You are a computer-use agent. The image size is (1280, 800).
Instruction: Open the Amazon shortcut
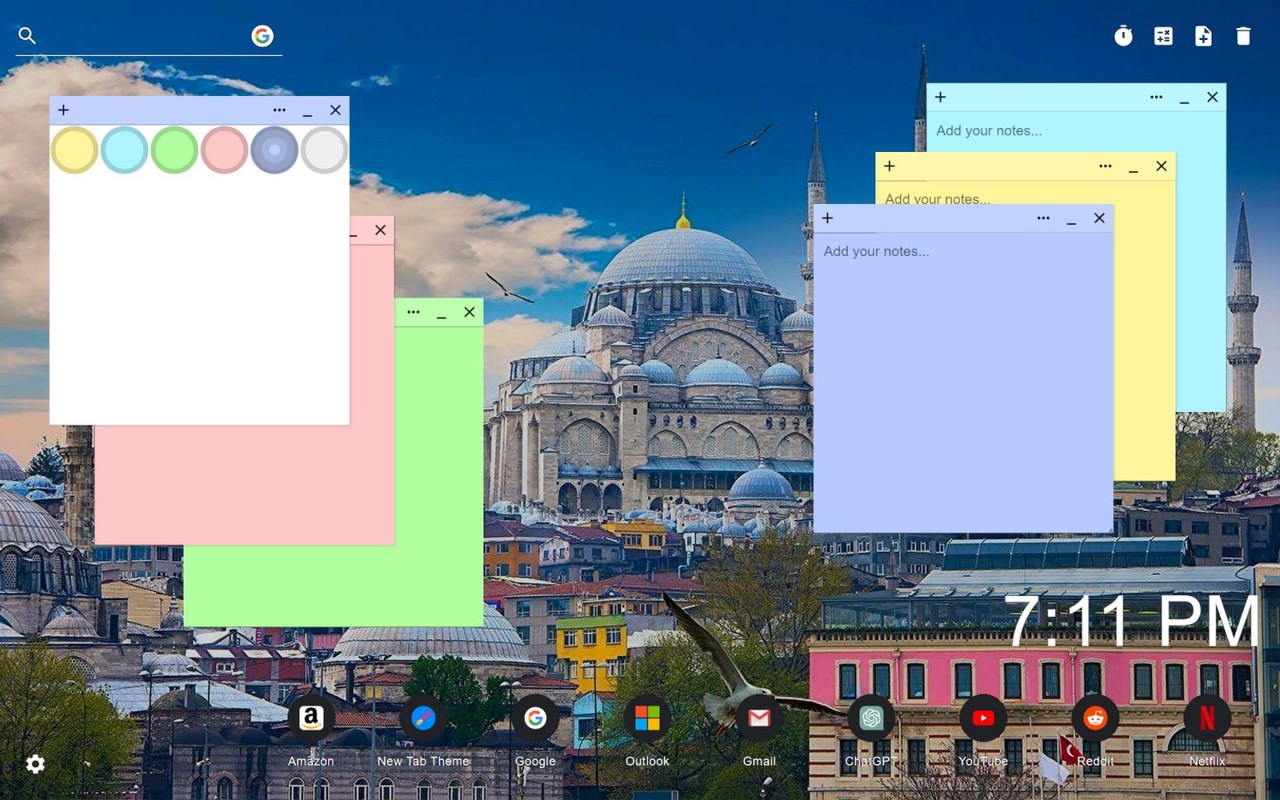click(311, 718)
